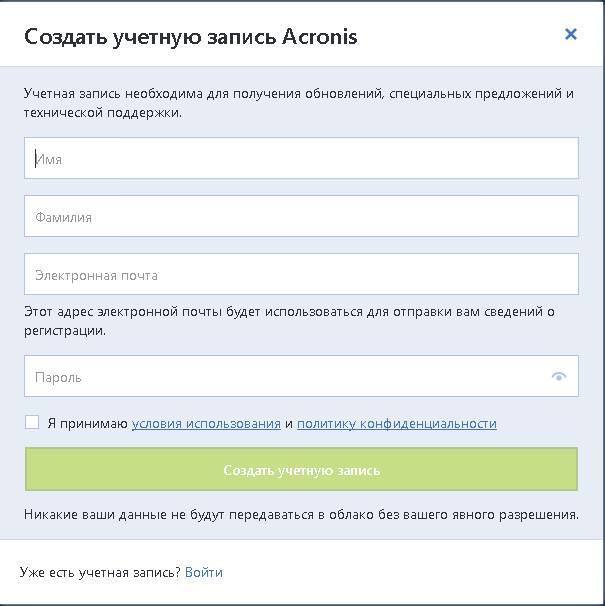Image resolution: width=605 pixels, height=606 pixels.
Task: Click the email note "Этот адрес электронной почты"
Action: tap(289, 321)
